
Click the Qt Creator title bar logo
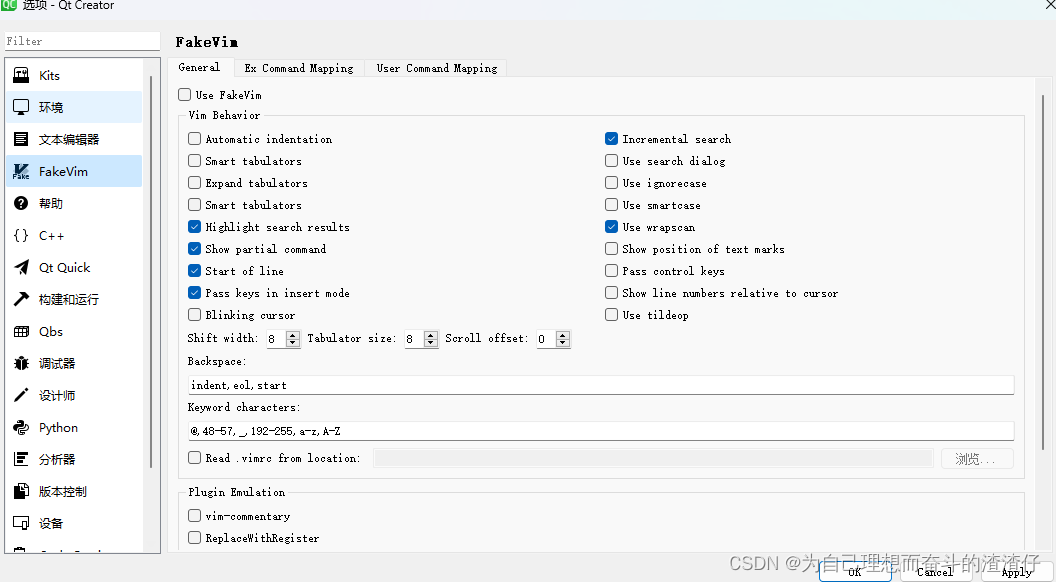coord(8,5)
